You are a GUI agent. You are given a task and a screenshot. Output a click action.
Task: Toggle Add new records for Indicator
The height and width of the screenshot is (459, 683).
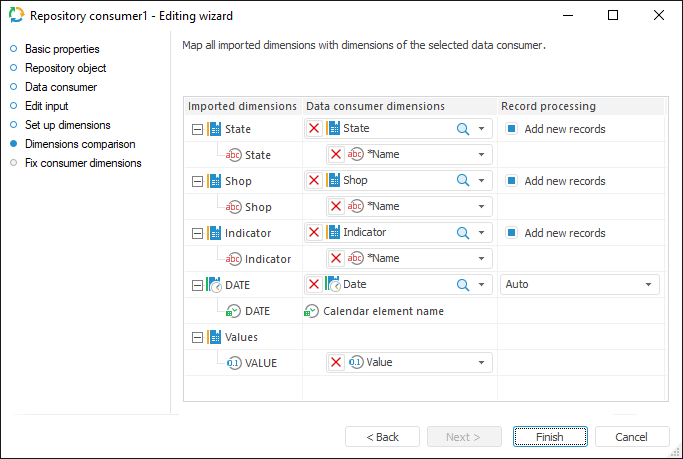pyautogui.click(x=511, y=233)
